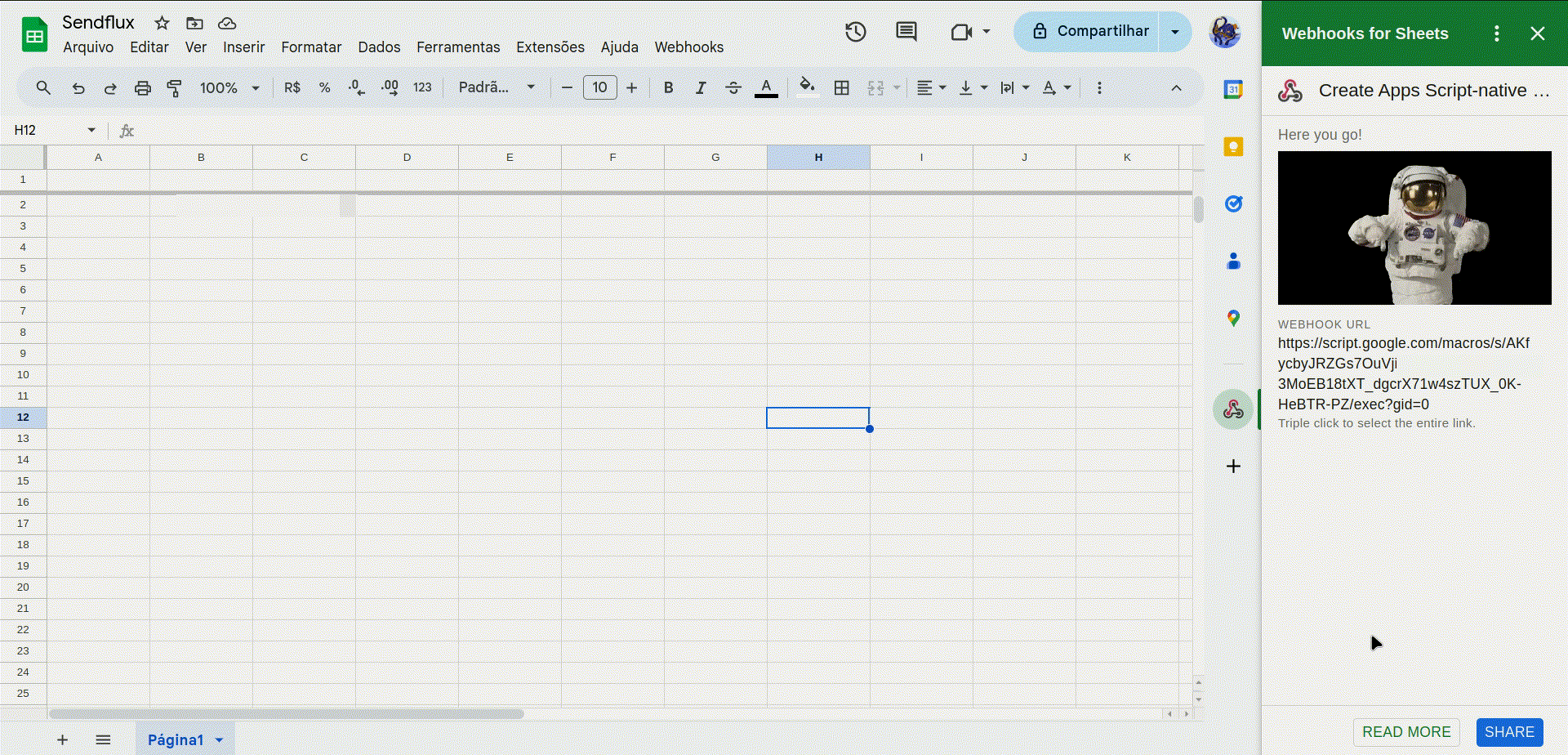Print the spreadsheet
1568x755 pixels.
click(143, 87)
